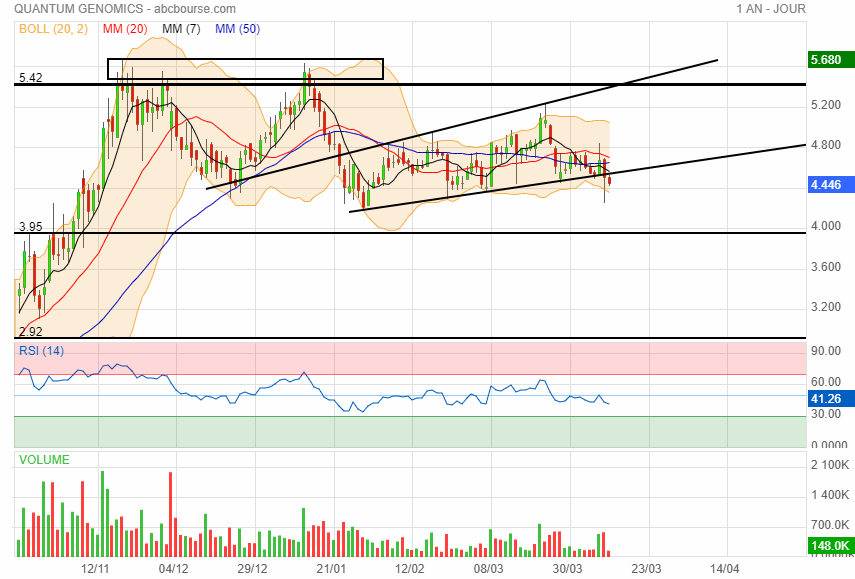Click the 3.600 price axis label
The image size is (855, 579).
[826, 267]
